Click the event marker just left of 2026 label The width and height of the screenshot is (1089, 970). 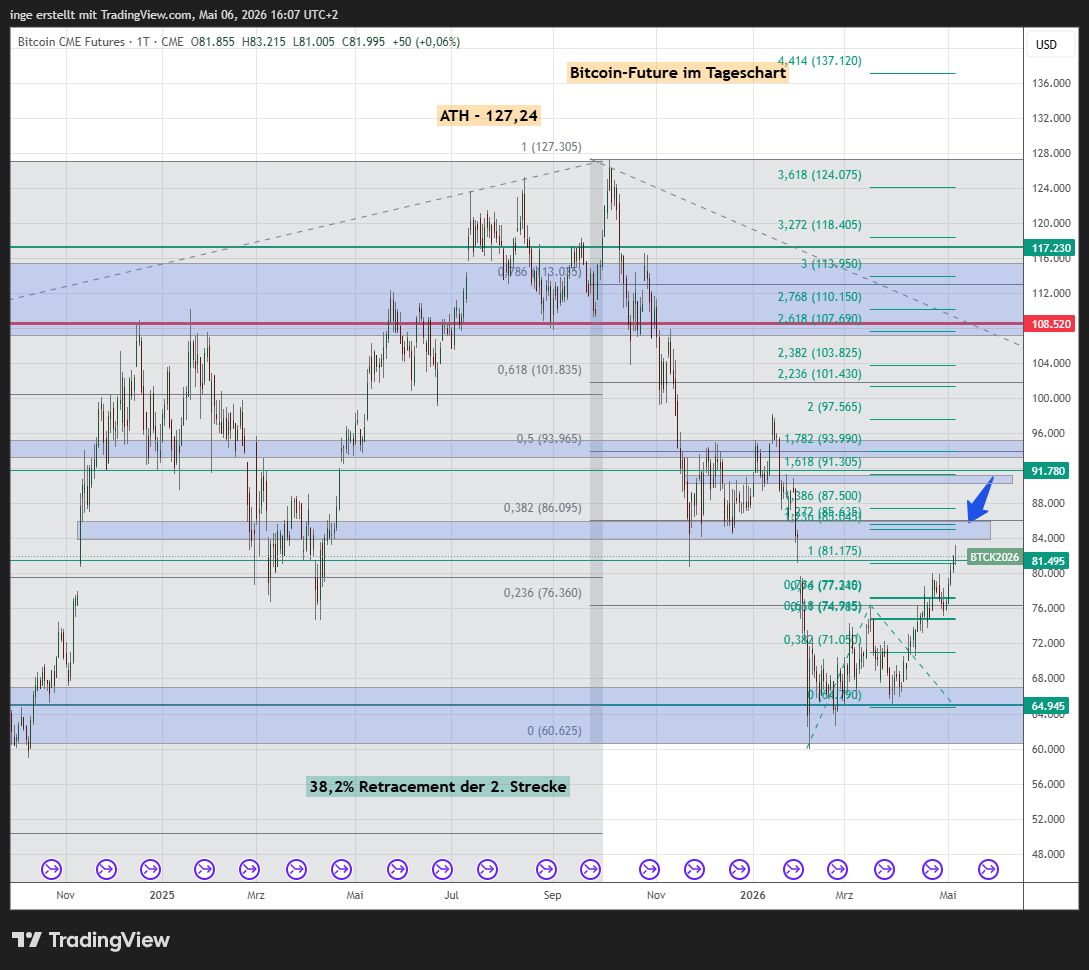coord(740,869)
